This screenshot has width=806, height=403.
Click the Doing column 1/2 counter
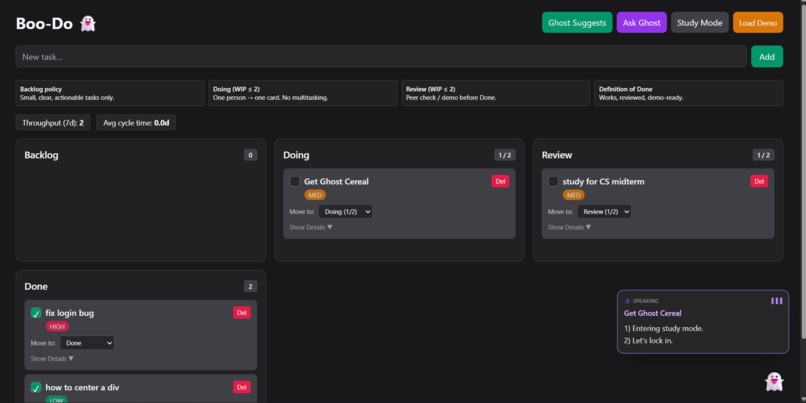click(x=505, y=155)
